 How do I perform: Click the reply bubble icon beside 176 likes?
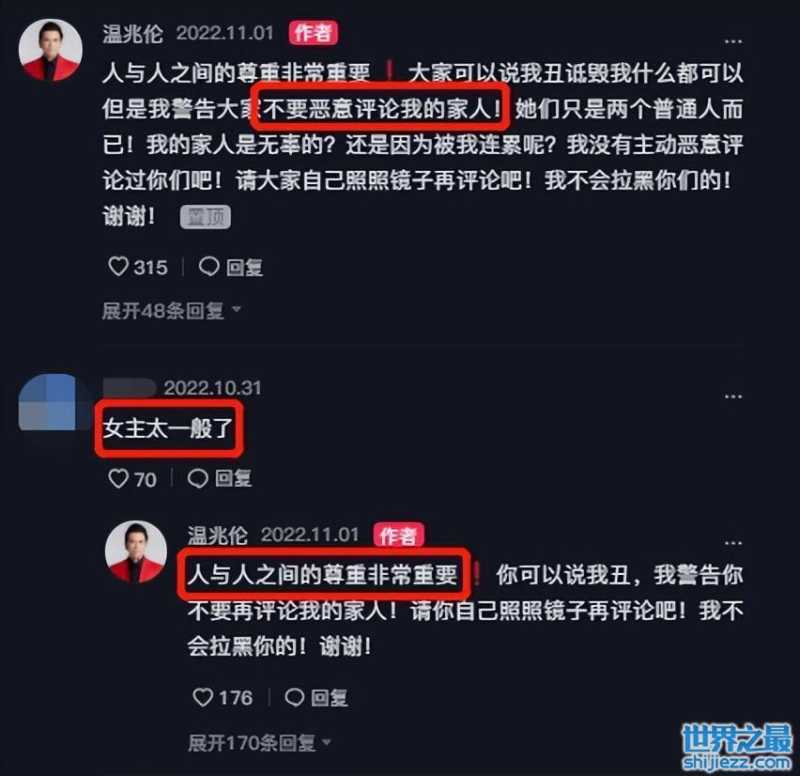pos(294,697)
